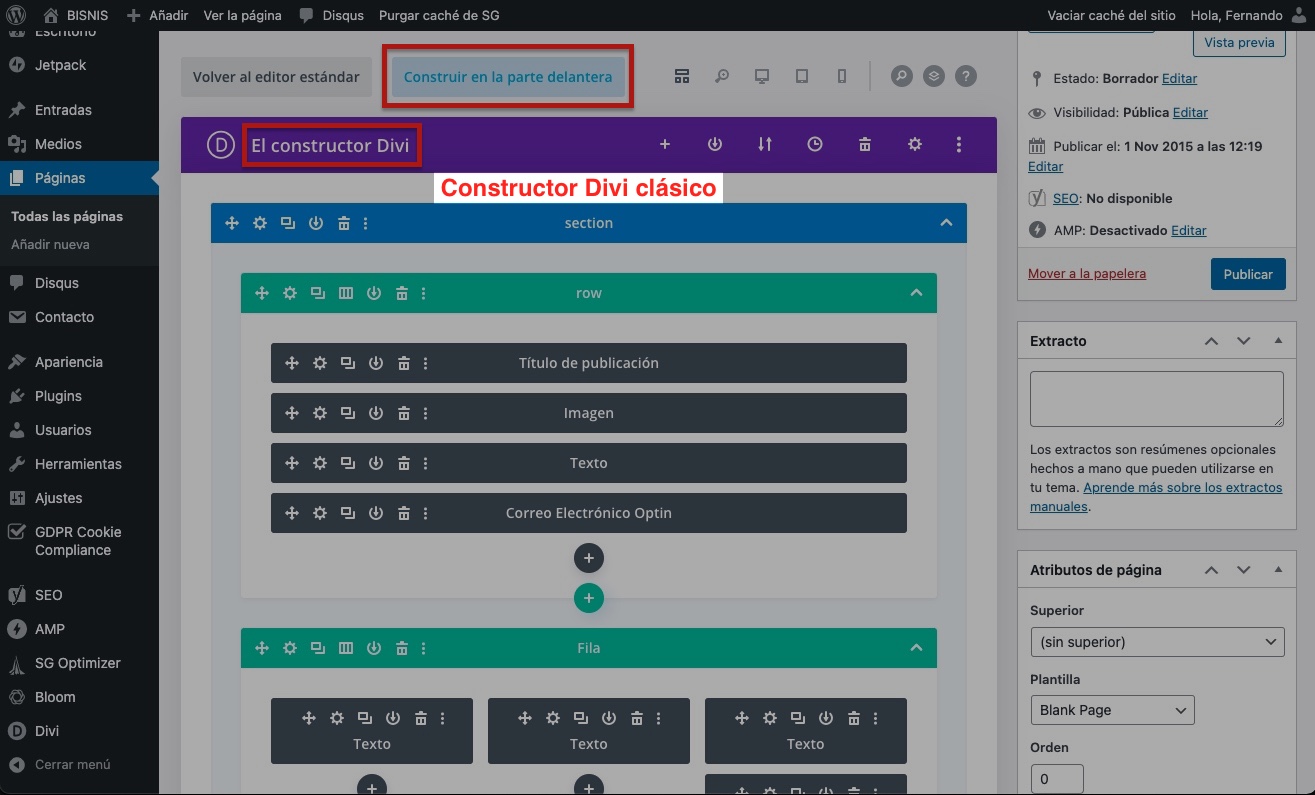Click the Mover a la papelera link
The width and height of the screenshot is (1315, 795).
1087,273
